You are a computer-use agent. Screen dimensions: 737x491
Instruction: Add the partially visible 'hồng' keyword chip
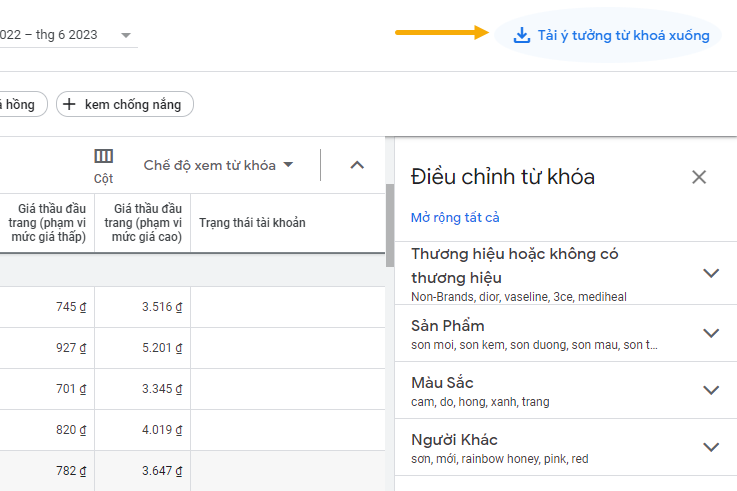20,104
